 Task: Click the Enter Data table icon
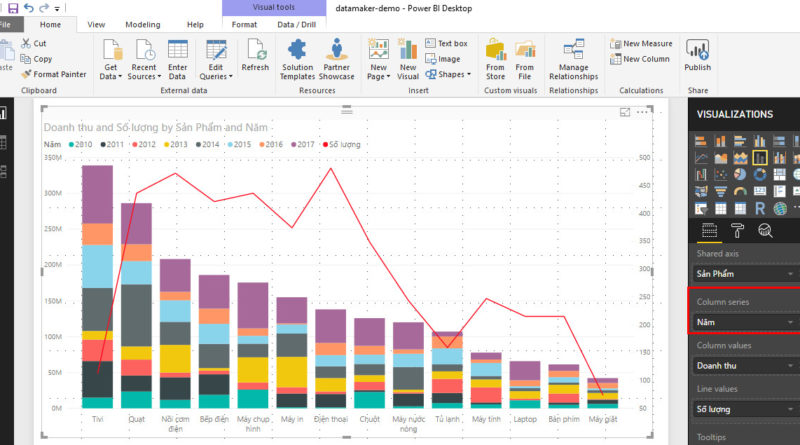click(x=178, y=49)
